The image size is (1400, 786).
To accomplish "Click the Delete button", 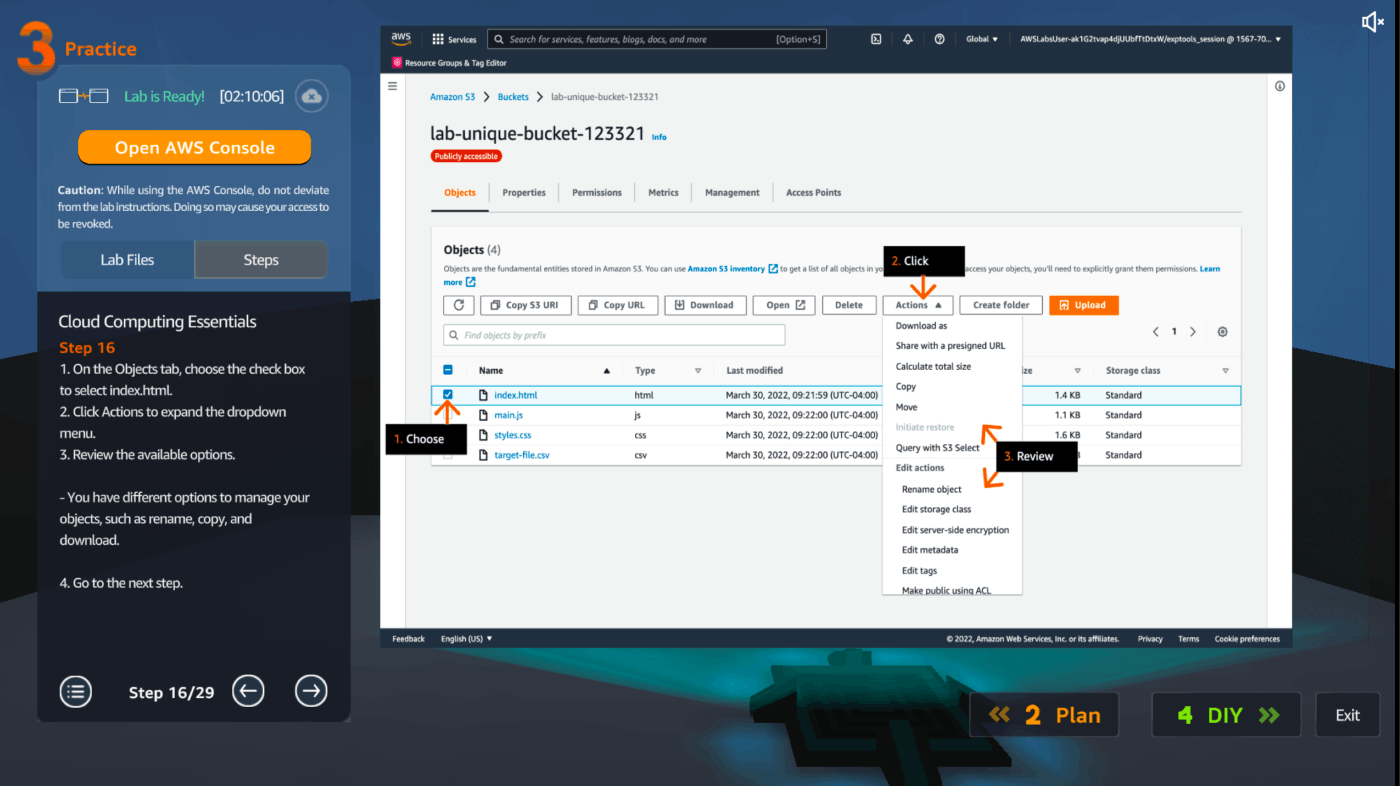I will click(849, 305).
